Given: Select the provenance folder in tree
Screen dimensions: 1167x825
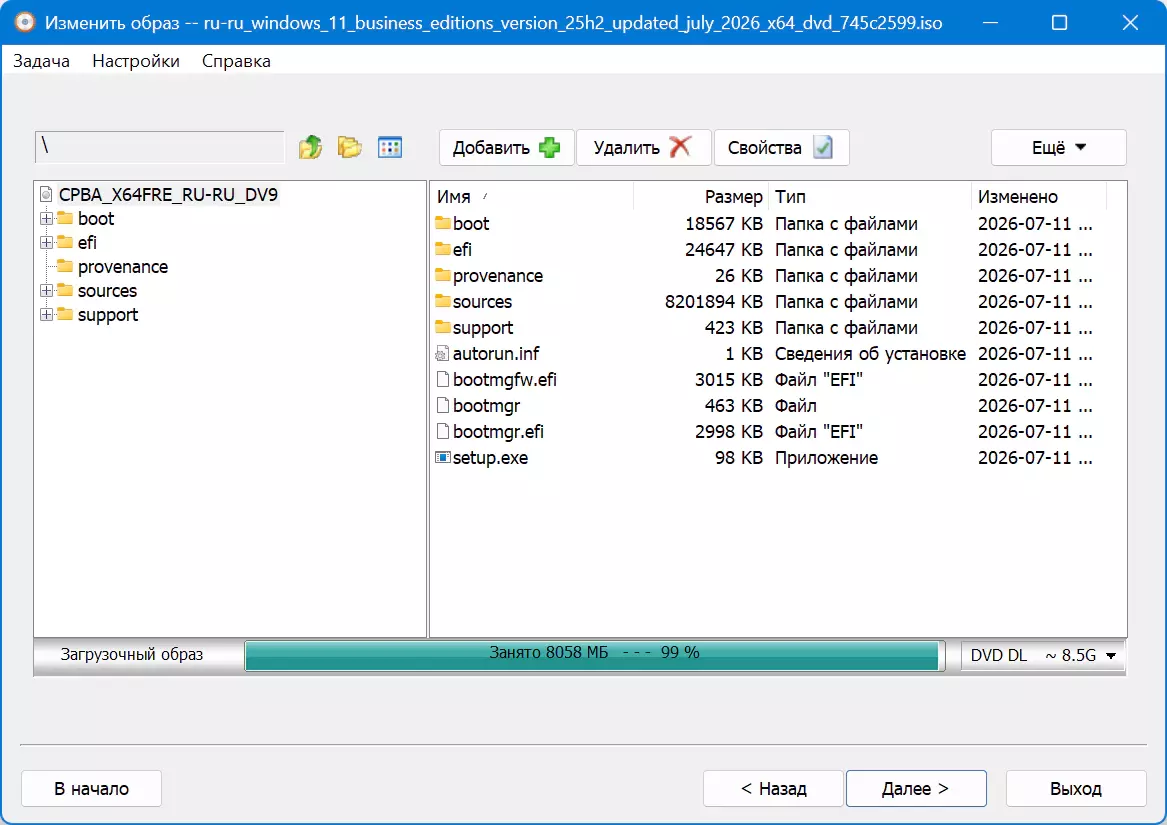Looking at the screenshot, I should click(x=123, y=267).
